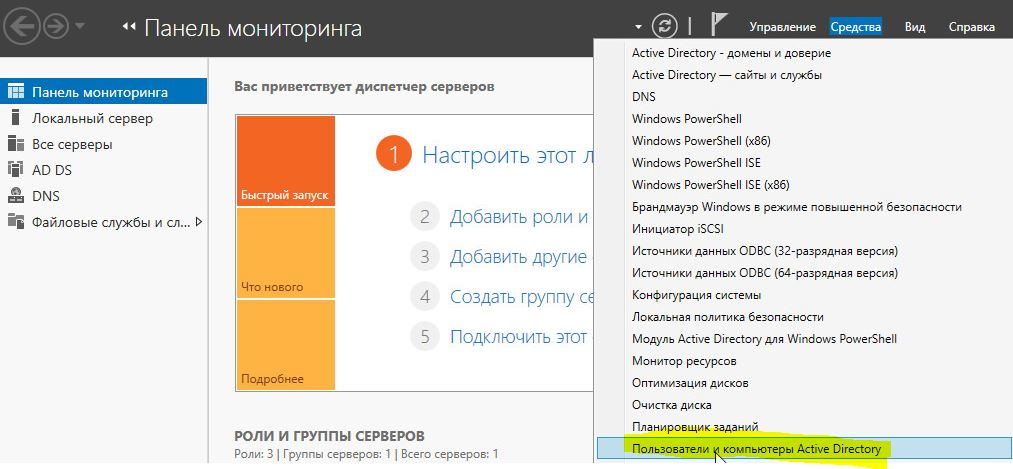Click Создать группу серверов link

tap(521, 297)
